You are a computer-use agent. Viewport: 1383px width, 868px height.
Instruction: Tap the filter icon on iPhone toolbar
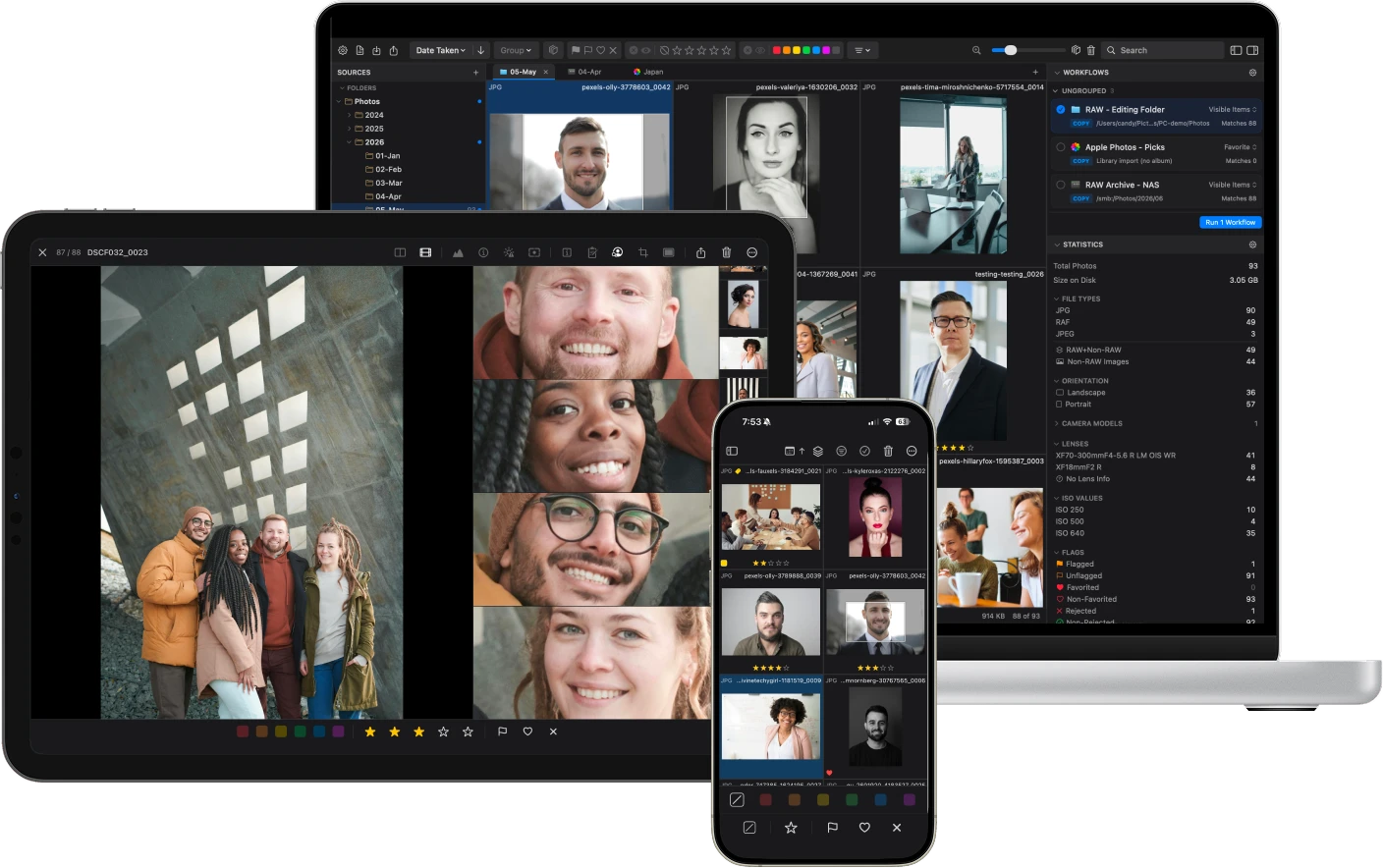pos(842,451)
